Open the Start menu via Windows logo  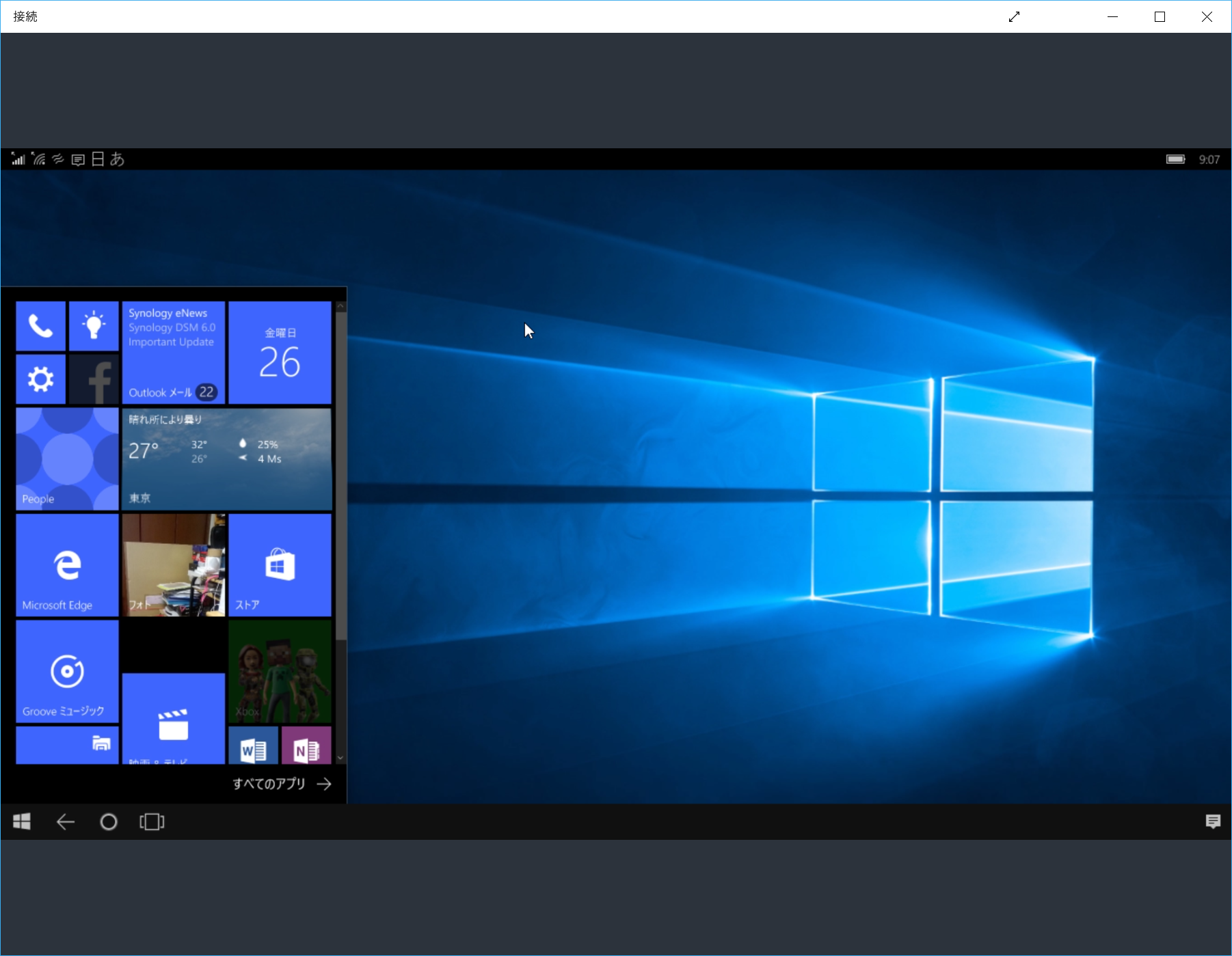(22, 822)
